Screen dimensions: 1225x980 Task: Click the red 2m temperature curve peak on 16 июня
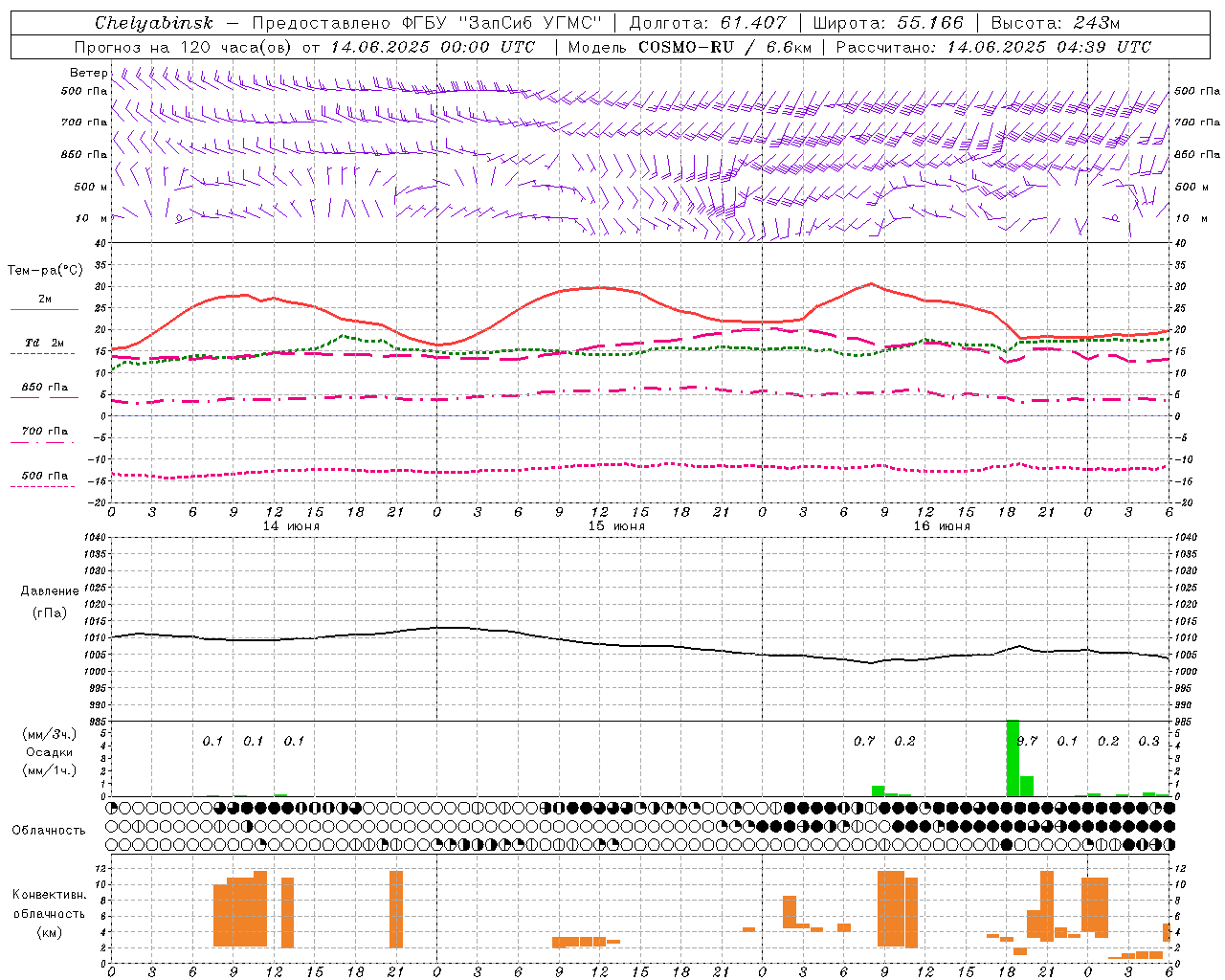pos(870,283)
